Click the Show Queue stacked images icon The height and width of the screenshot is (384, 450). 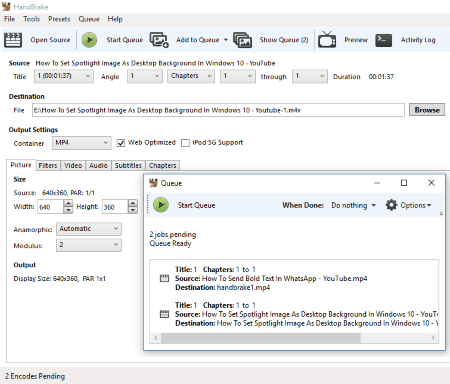click(x=242, y=40)
